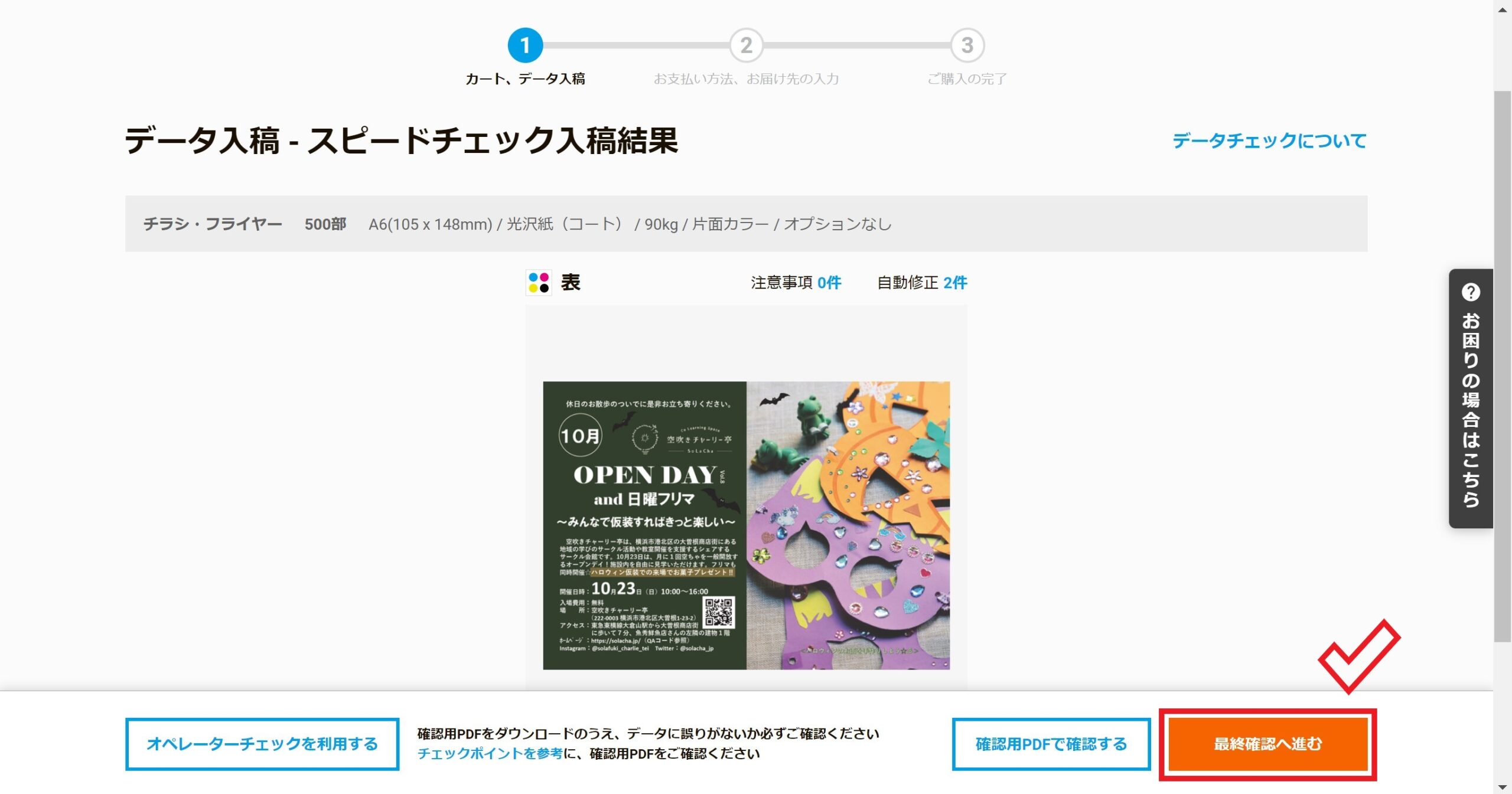Viewport: 1512px width, 794px height.
Task: Click the flyer preview thumbnail
Action: click(x=747, y=525)
